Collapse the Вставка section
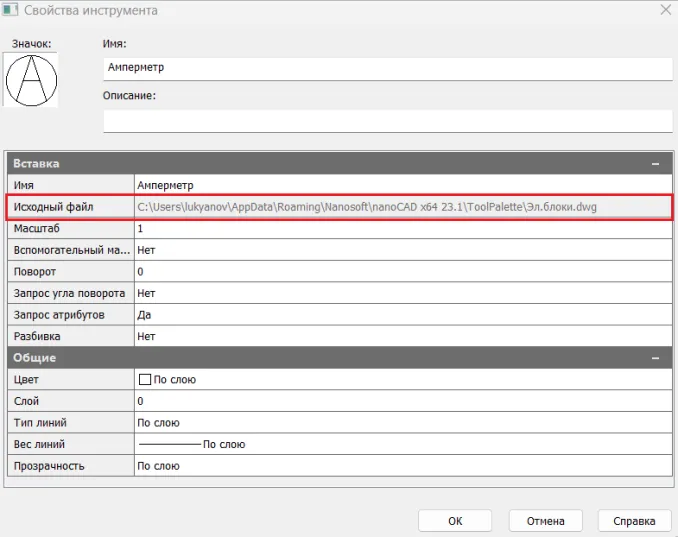This screenshot has width=678, height=537. click(x=655, y=163)
